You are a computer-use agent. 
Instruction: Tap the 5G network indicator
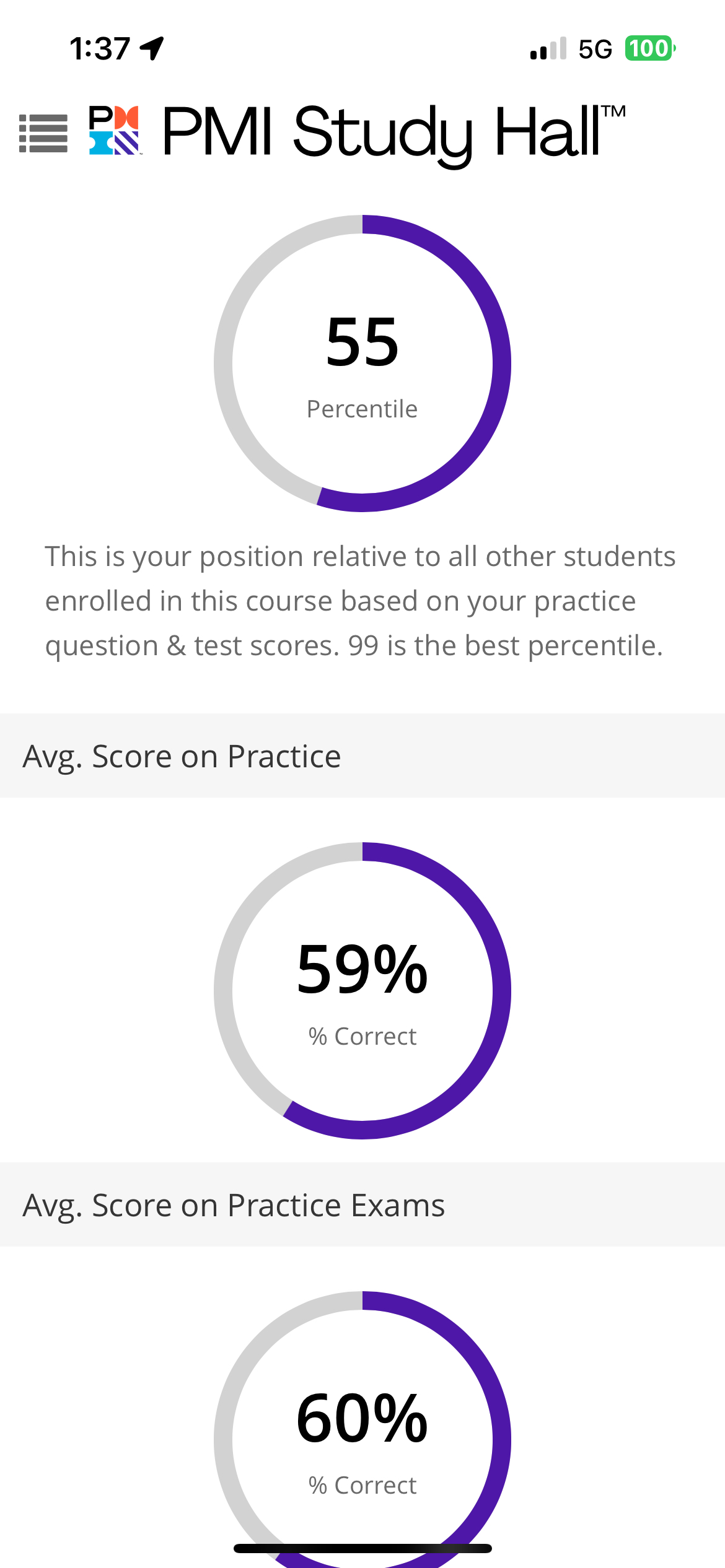595,49
